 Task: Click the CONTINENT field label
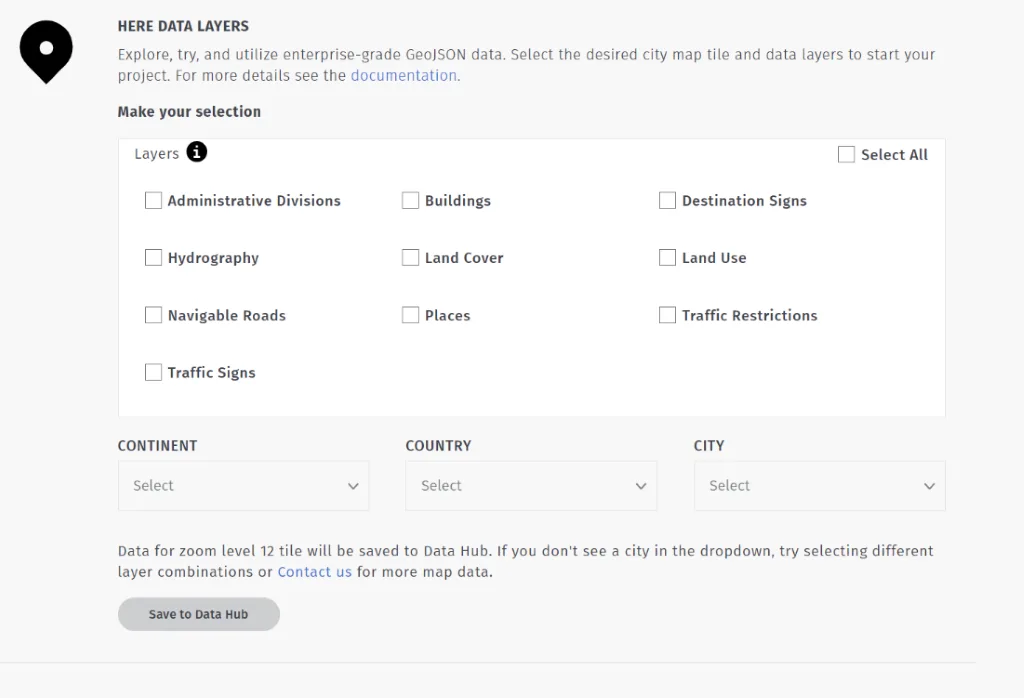tap(157, 446)
